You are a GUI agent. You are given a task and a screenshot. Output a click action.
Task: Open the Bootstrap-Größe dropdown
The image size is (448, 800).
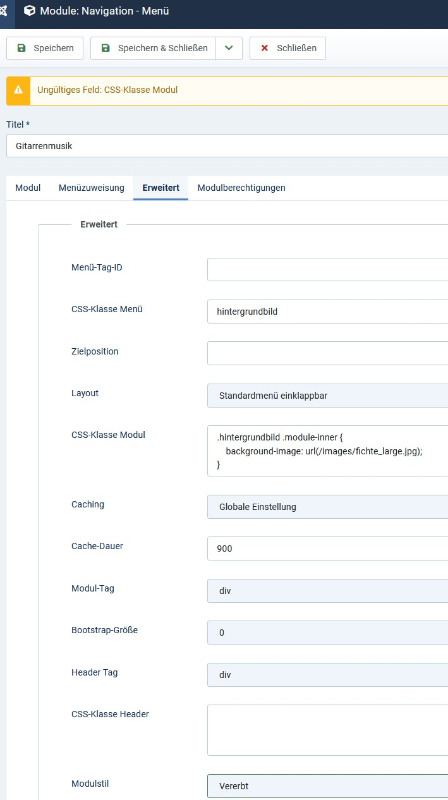(x=328, y=633)
